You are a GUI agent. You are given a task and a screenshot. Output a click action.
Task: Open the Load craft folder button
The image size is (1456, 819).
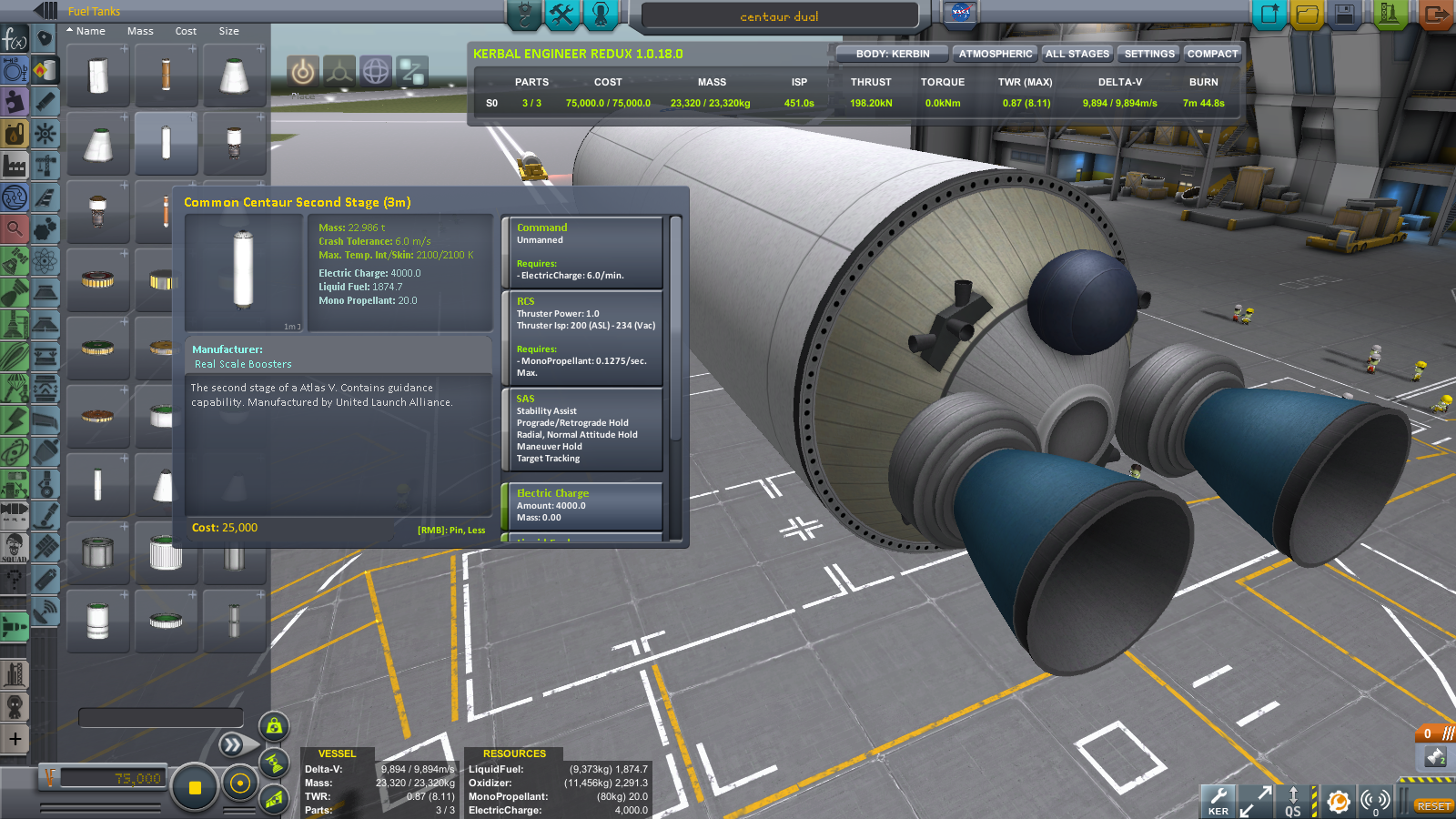tap(1308, 15)
